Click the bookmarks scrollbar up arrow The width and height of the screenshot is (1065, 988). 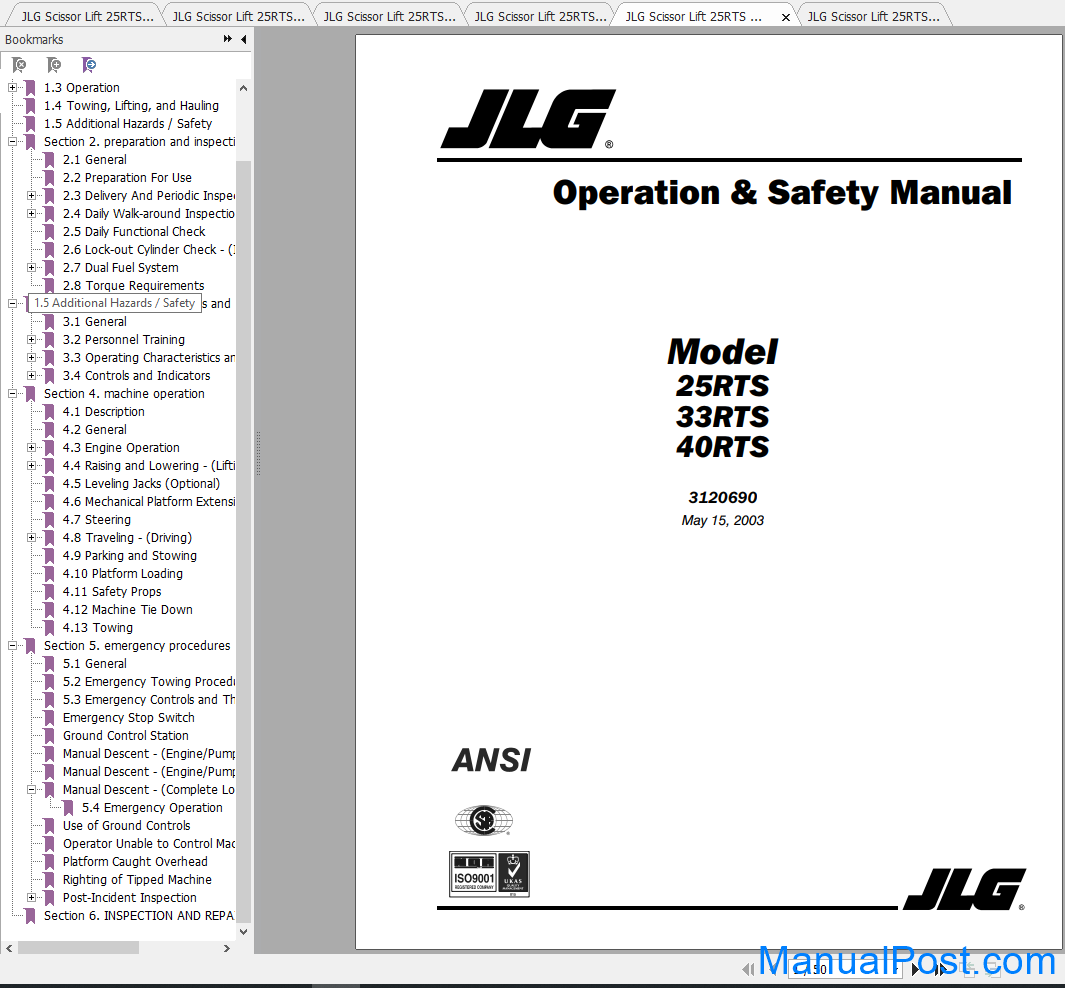[243, 88]
